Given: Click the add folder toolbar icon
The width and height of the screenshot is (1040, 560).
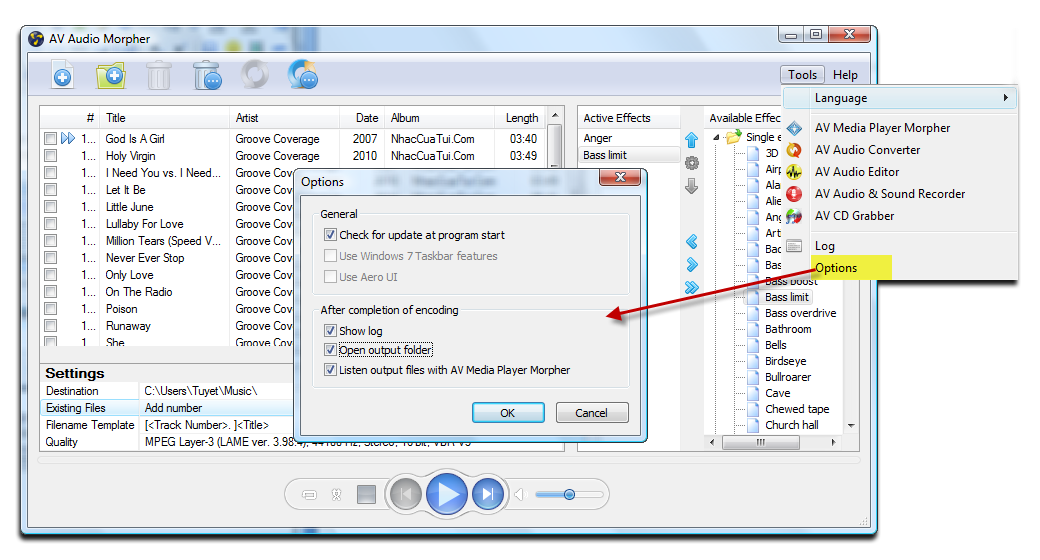Looking at the screenshot, I should coord(111,76).
